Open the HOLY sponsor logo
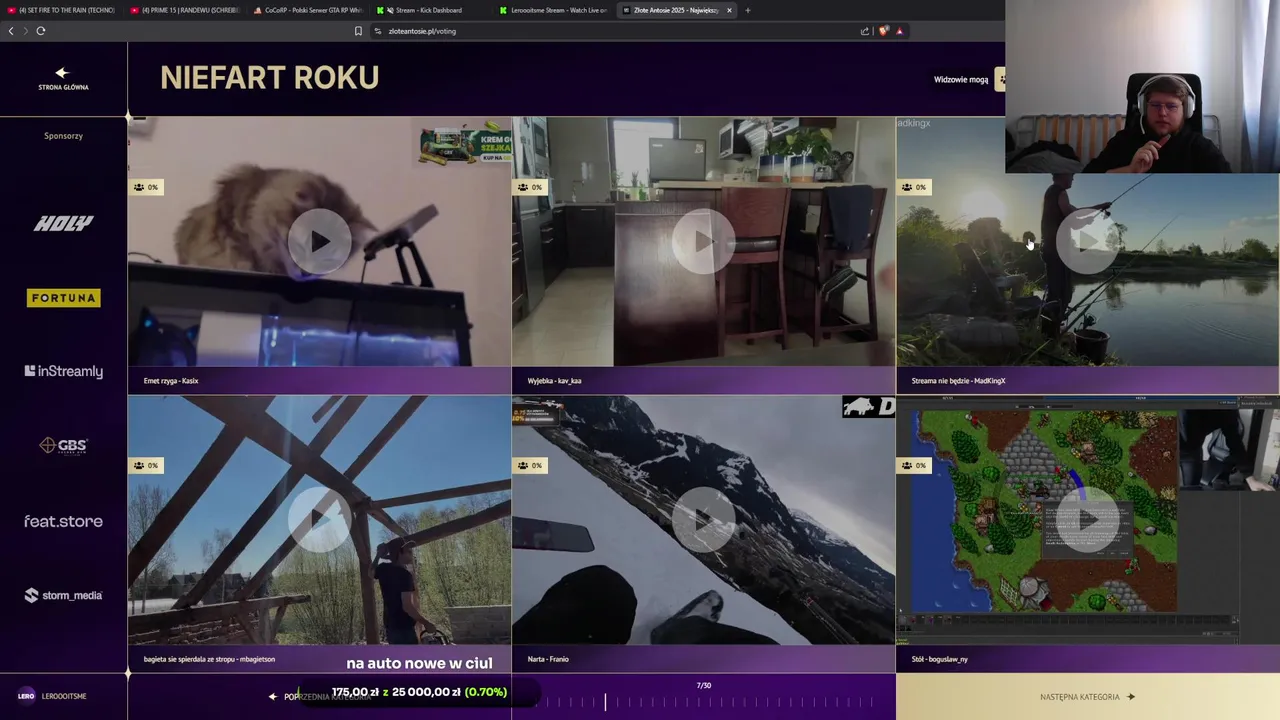This screenshot has width=1280, height=720. click(63, 223)
